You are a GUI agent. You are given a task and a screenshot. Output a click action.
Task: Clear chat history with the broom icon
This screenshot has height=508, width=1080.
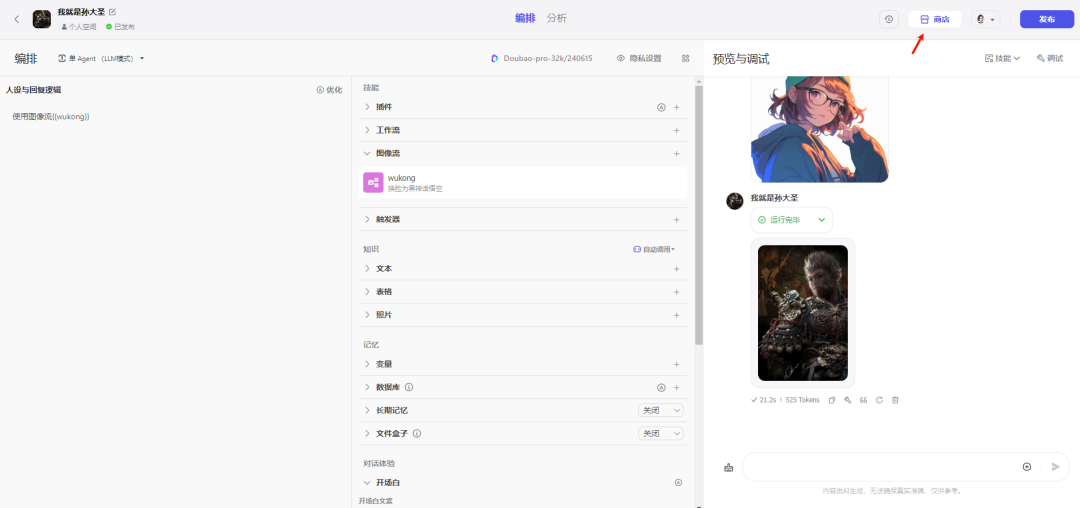729,467
